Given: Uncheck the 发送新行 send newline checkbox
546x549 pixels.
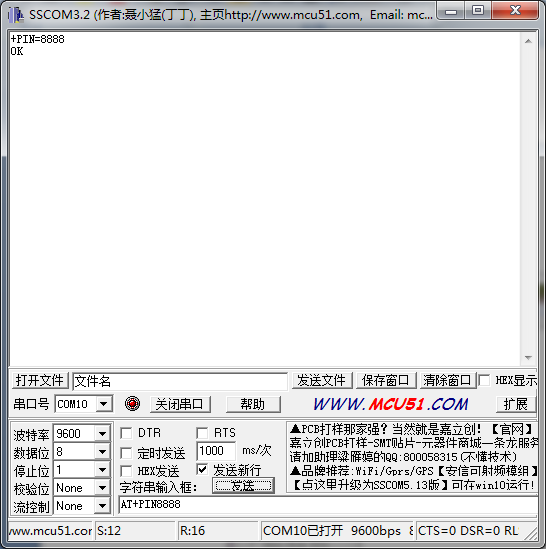Looking at the screenshot, I should [202, 470].
